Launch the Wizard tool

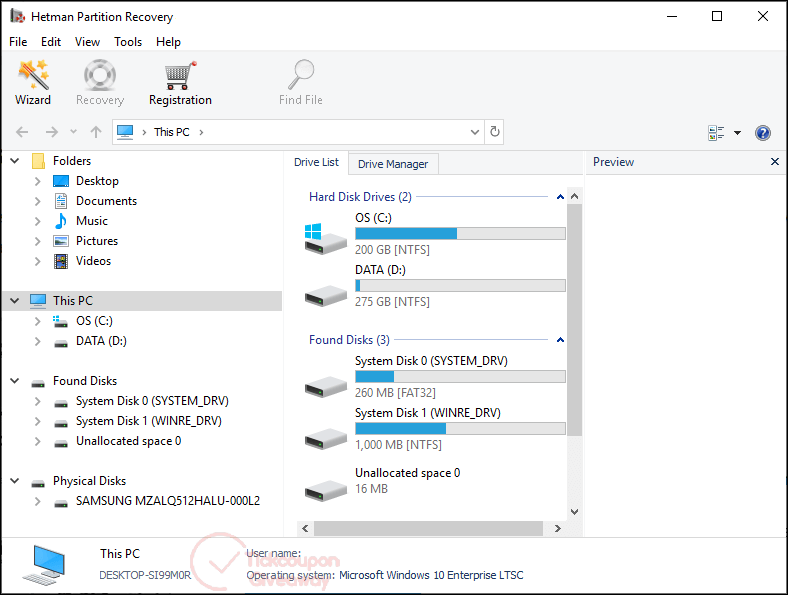[x=33, y=82]
